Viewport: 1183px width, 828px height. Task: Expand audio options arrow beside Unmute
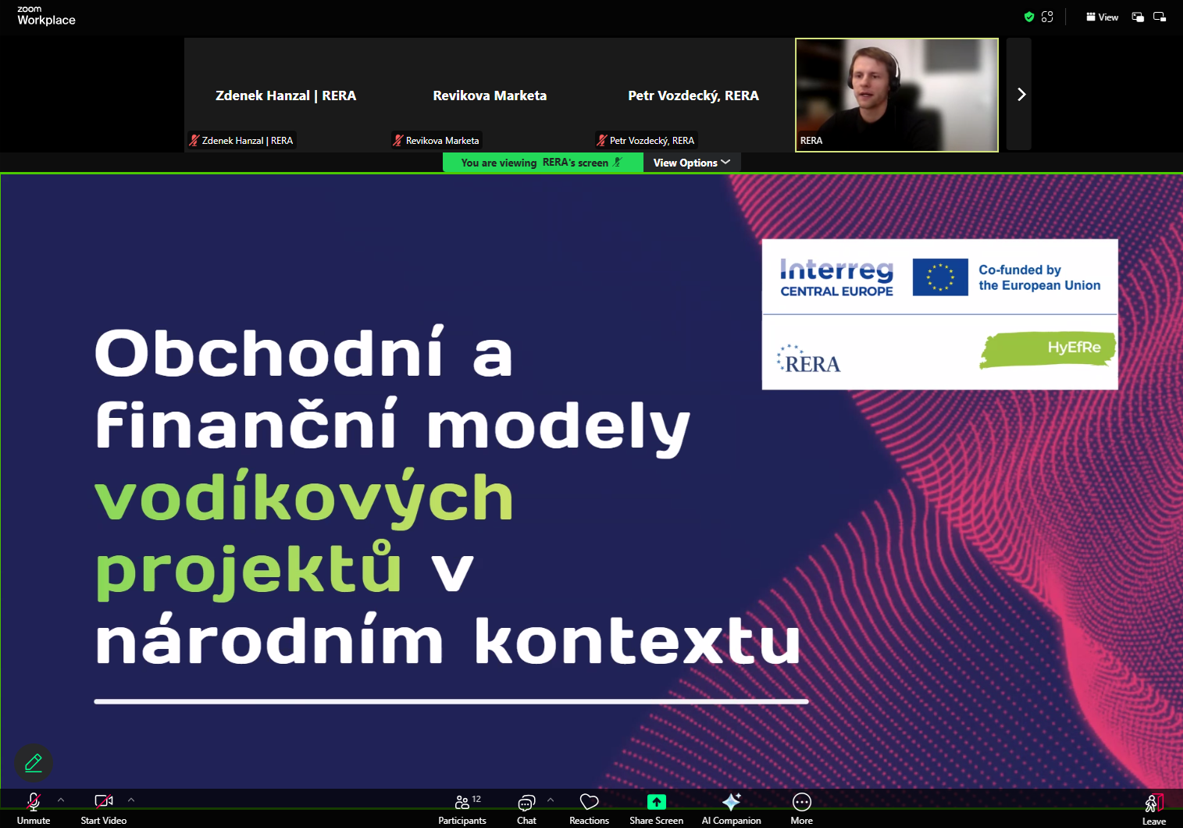coord(61,800)
